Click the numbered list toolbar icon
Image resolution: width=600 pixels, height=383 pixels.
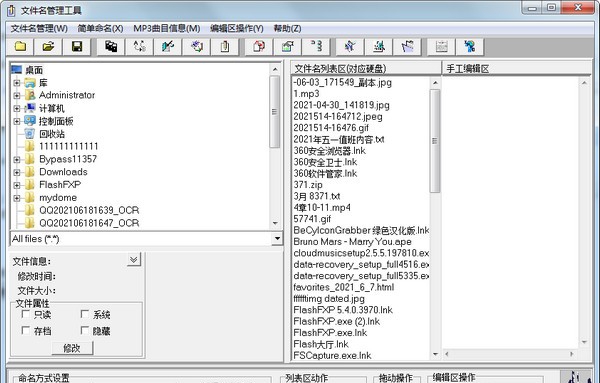(316, 47)
